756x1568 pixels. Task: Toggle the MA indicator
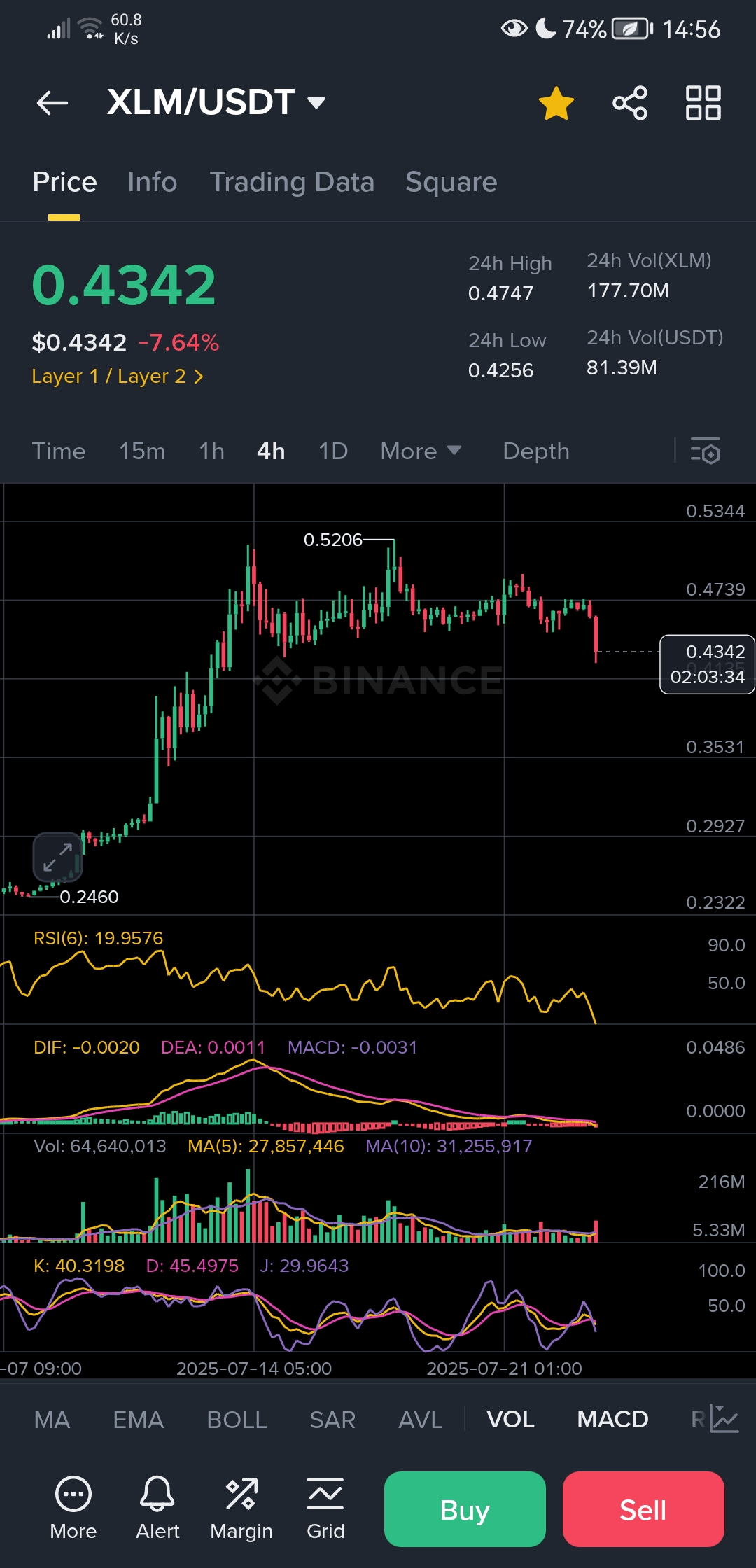52,1420
